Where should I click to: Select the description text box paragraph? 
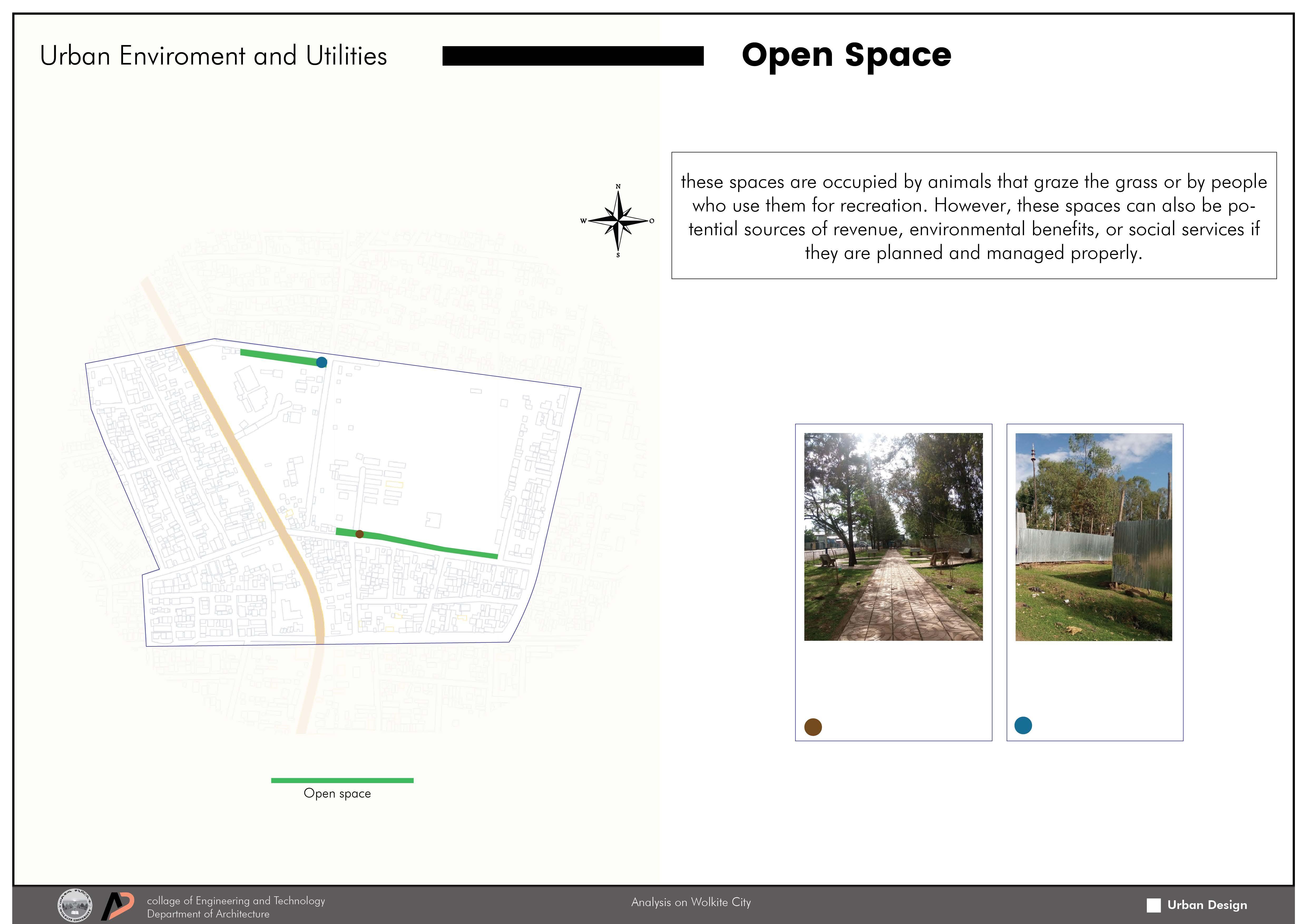click(x=973, y=217)
